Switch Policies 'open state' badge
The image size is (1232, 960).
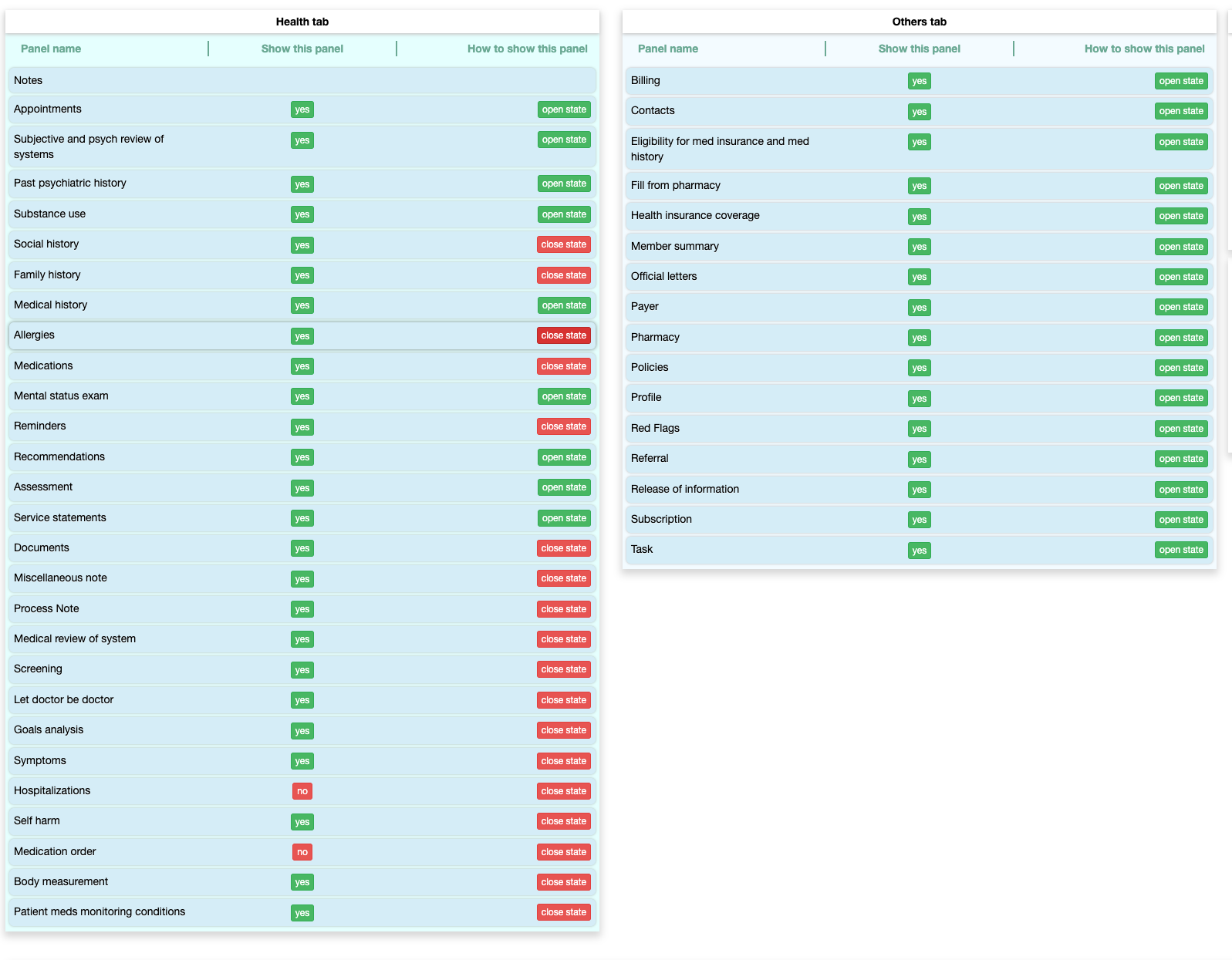[x=1181, y=368]
